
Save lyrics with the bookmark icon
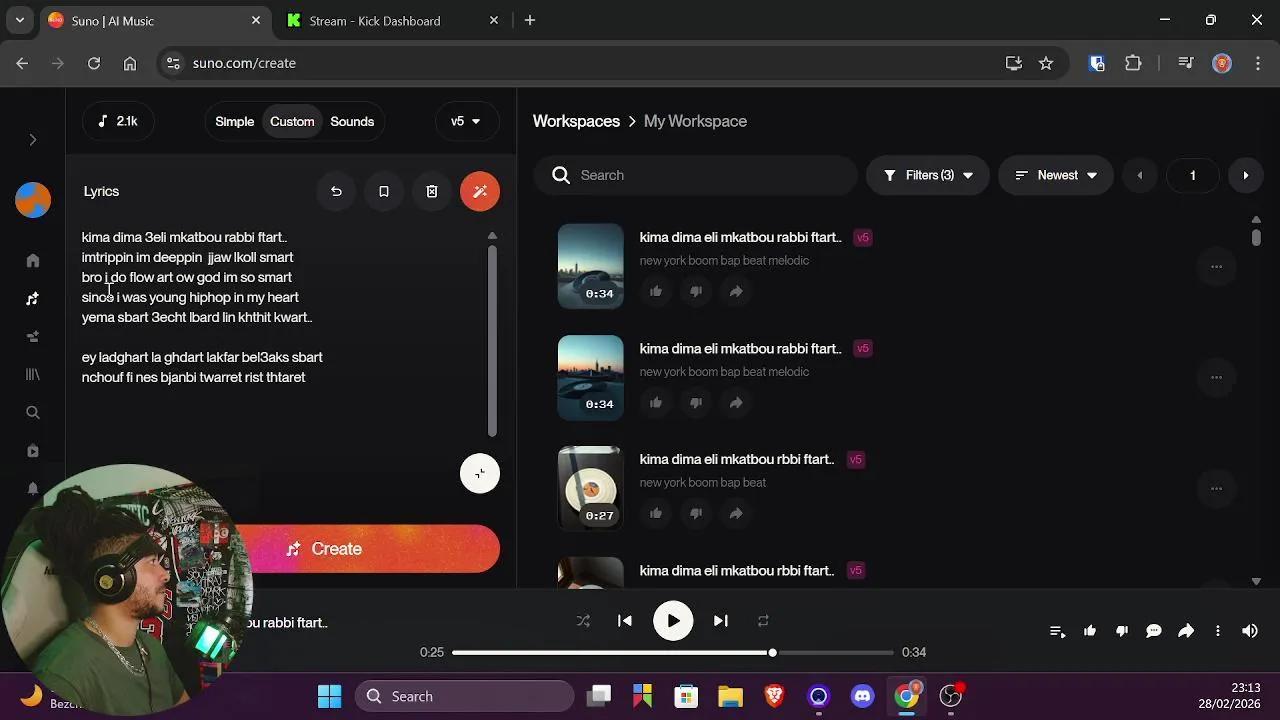point(384,191)
